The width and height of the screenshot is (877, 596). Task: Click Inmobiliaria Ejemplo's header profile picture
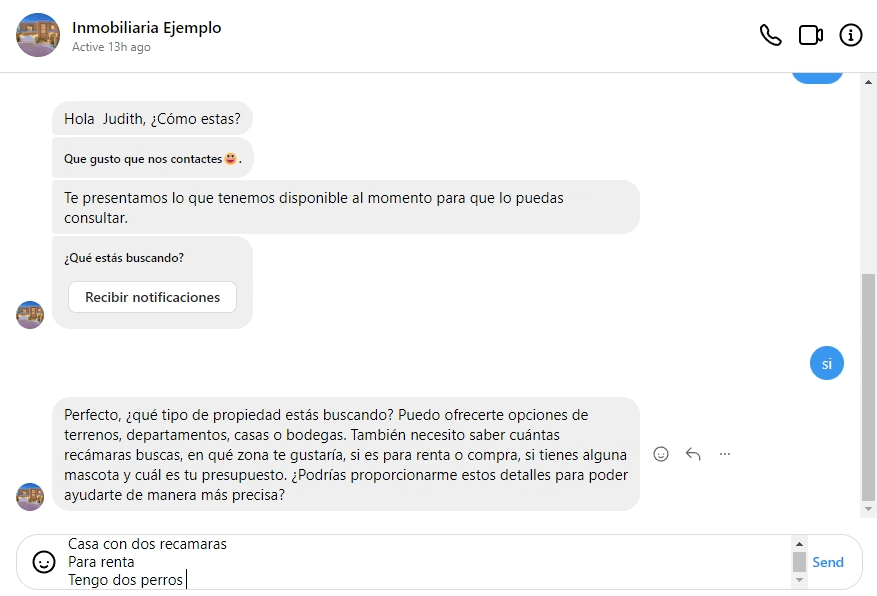[x=37, y=35]
